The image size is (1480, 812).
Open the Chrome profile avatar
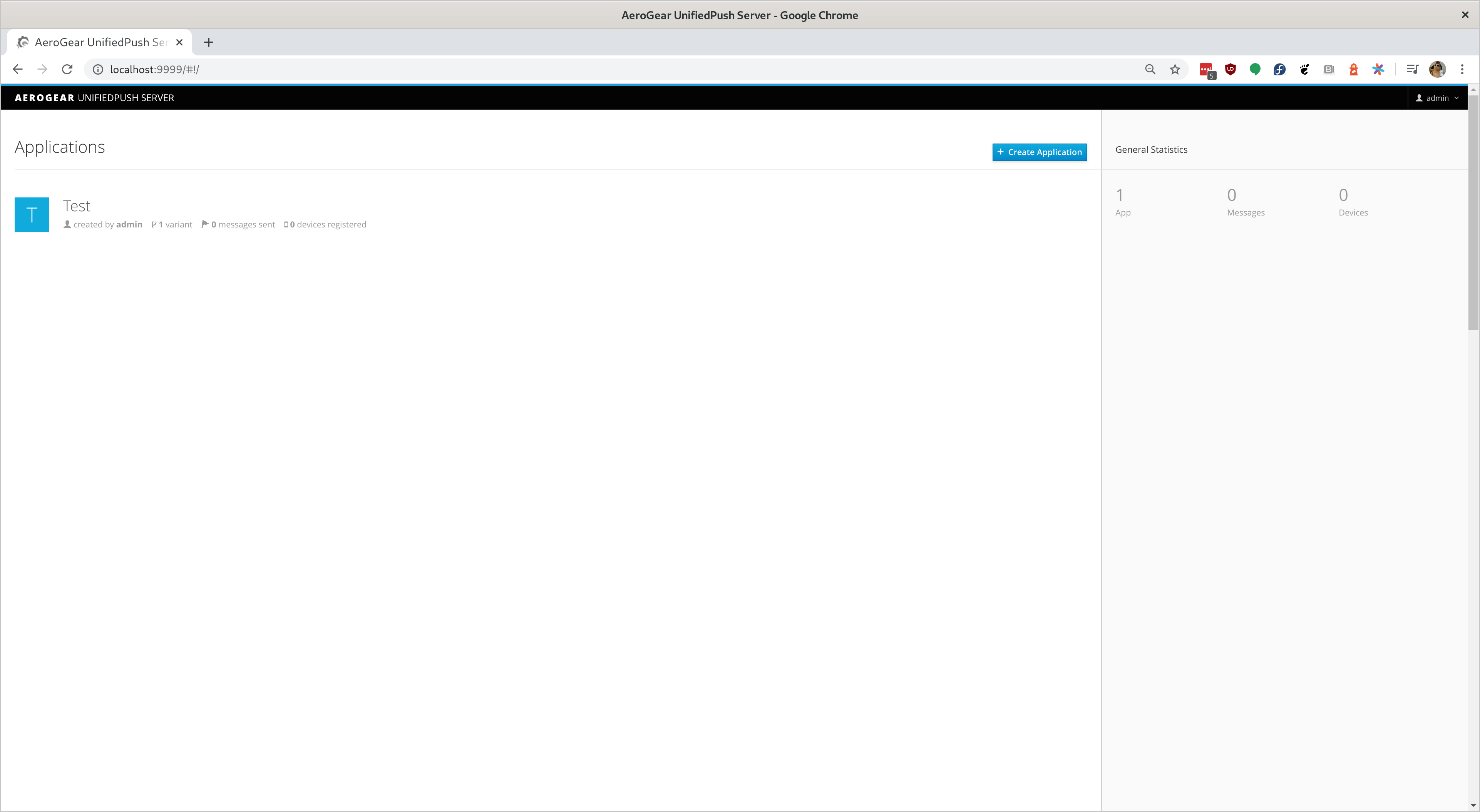pos(1437,70)
